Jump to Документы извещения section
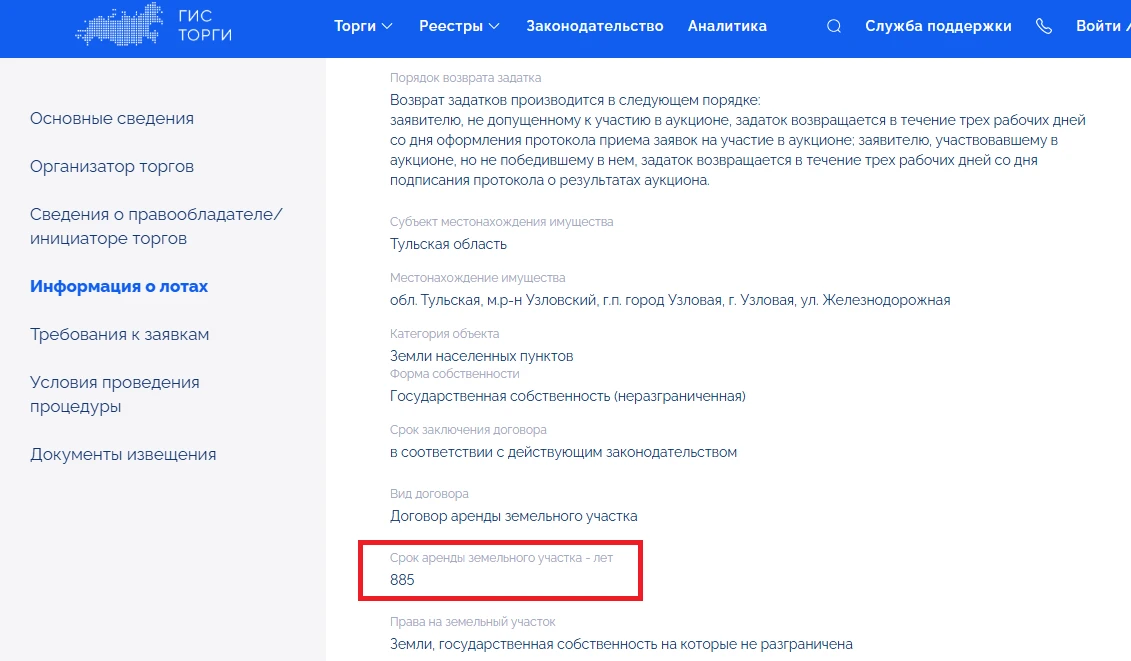Image resolution: width=1131 pixels, height=661 pixels. pos(123,455)
